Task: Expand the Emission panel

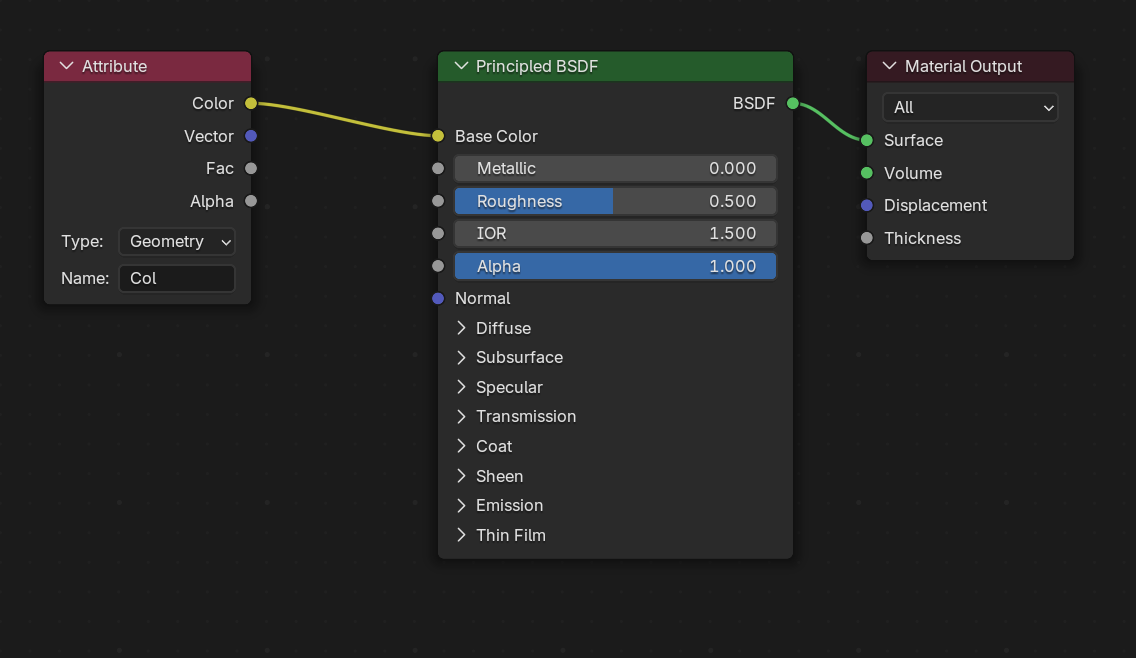Action: 461,505
